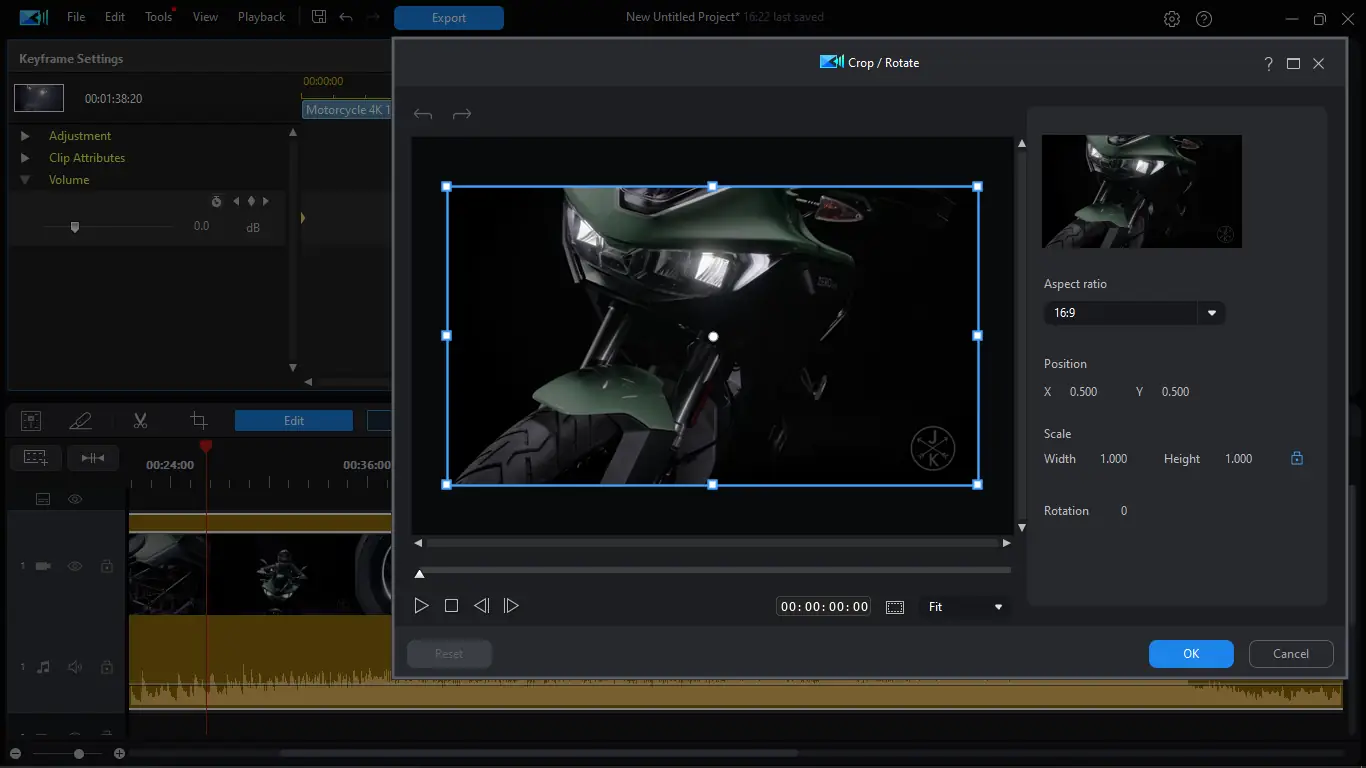The height and width of the screenshot is (768, 1366).
Task: Confirm crop with OK button
Action: tap(1191, 654)
